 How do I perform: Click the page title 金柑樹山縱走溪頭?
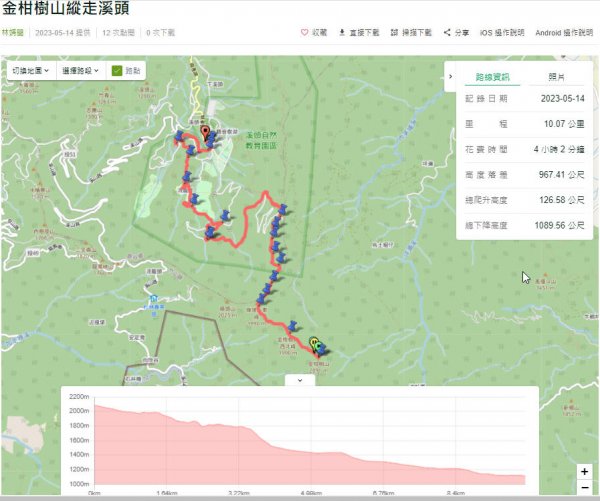[66, 8]
